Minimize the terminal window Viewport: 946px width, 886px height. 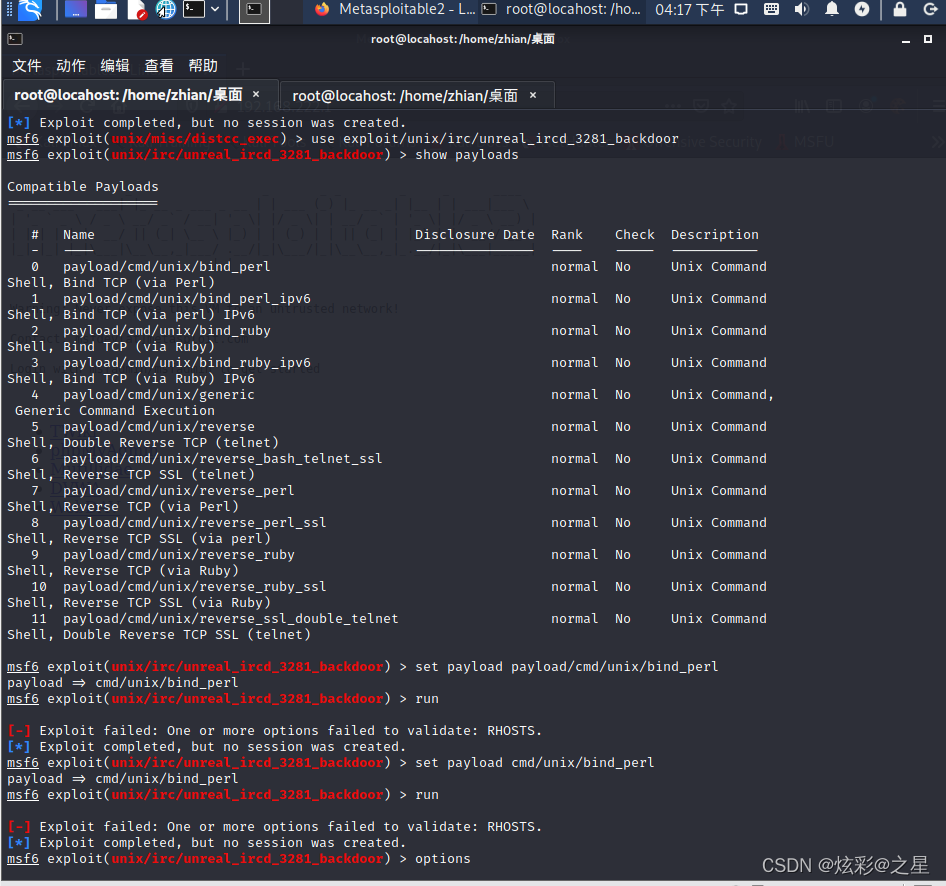tap(906, 40)
